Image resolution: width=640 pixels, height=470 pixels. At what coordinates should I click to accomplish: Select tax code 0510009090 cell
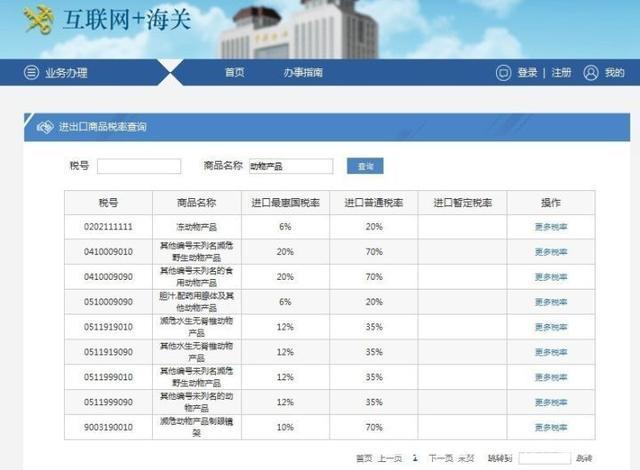(x=108, y=302)
